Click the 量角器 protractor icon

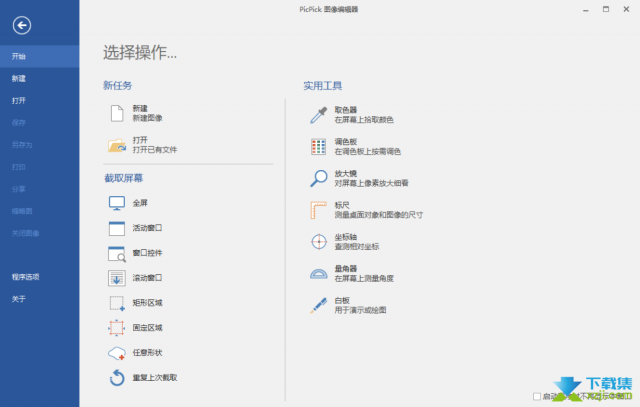point(318,274)
